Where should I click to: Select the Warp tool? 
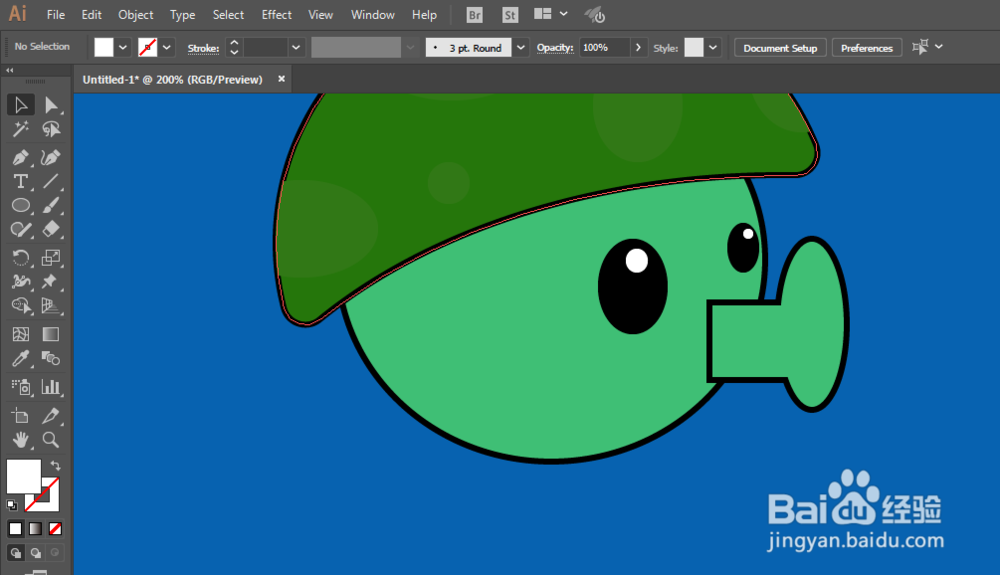coord(20,281)
